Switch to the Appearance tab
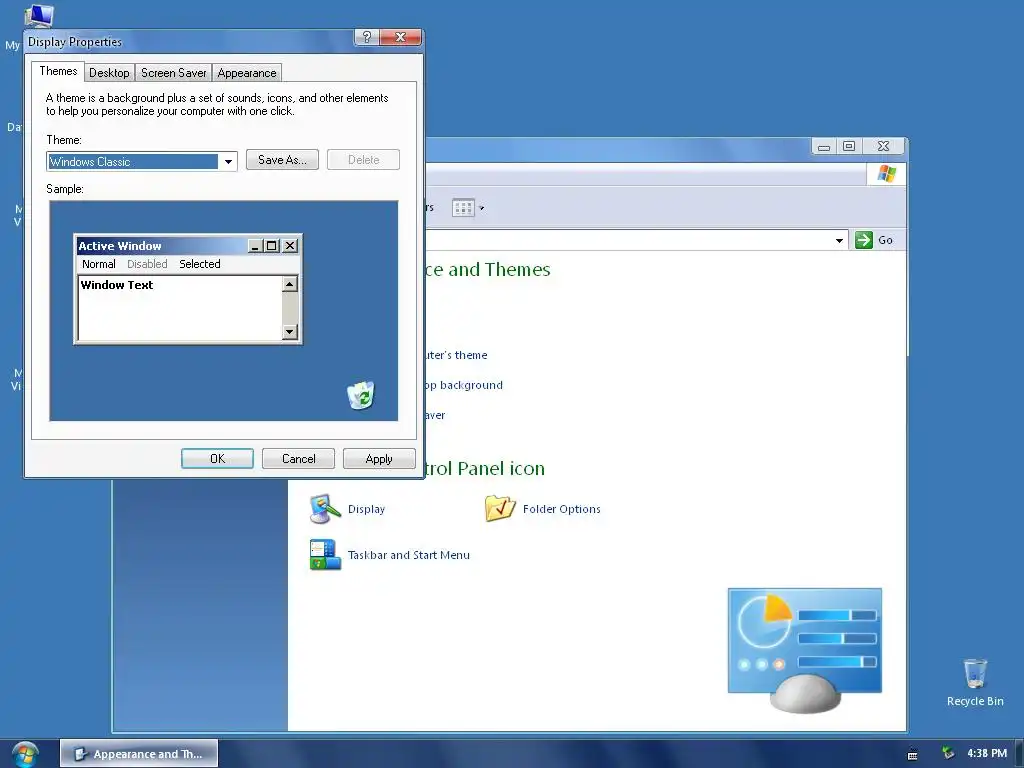This screenshot has width=1024, height=768. pyautogui.click(x=247, y=72)
